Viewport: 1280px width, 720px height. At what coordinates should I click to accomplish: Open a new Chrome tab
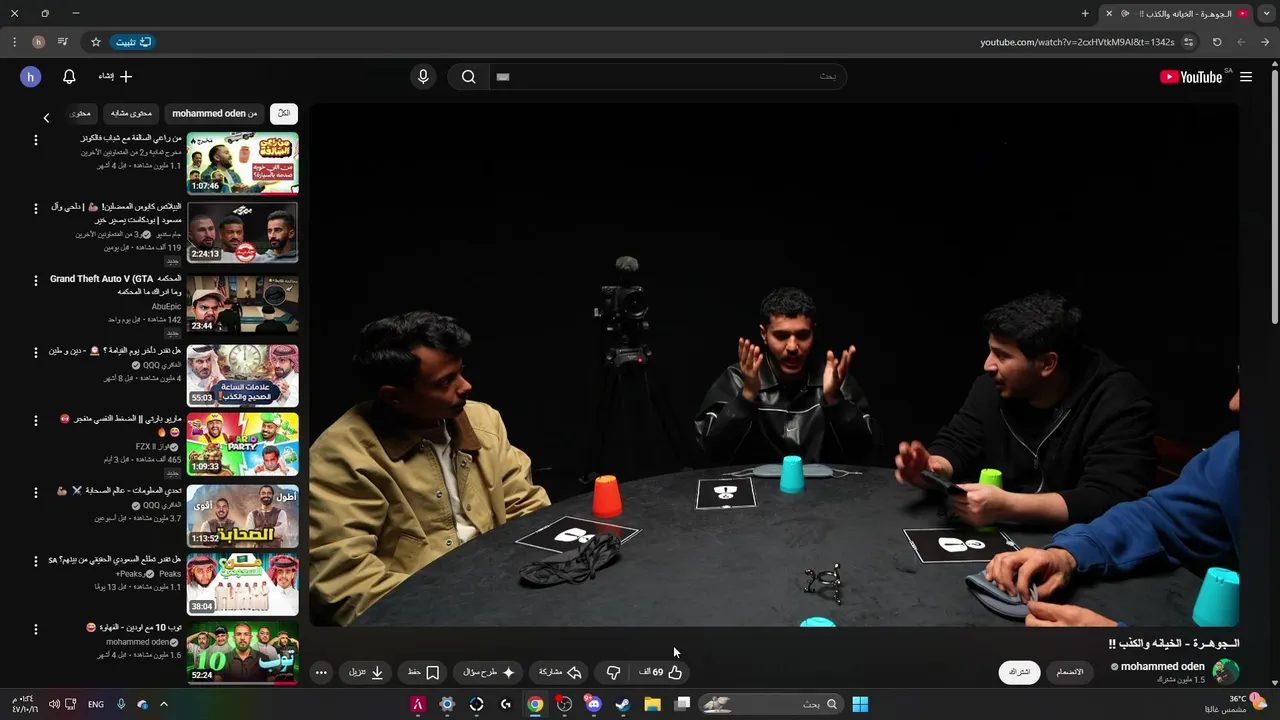(x=1085, y=14)
